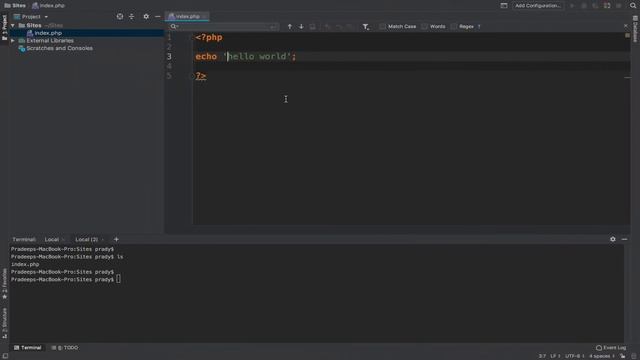Close the find bar
The height and width of the screenshot is (360, 640).
coord(626,26)
